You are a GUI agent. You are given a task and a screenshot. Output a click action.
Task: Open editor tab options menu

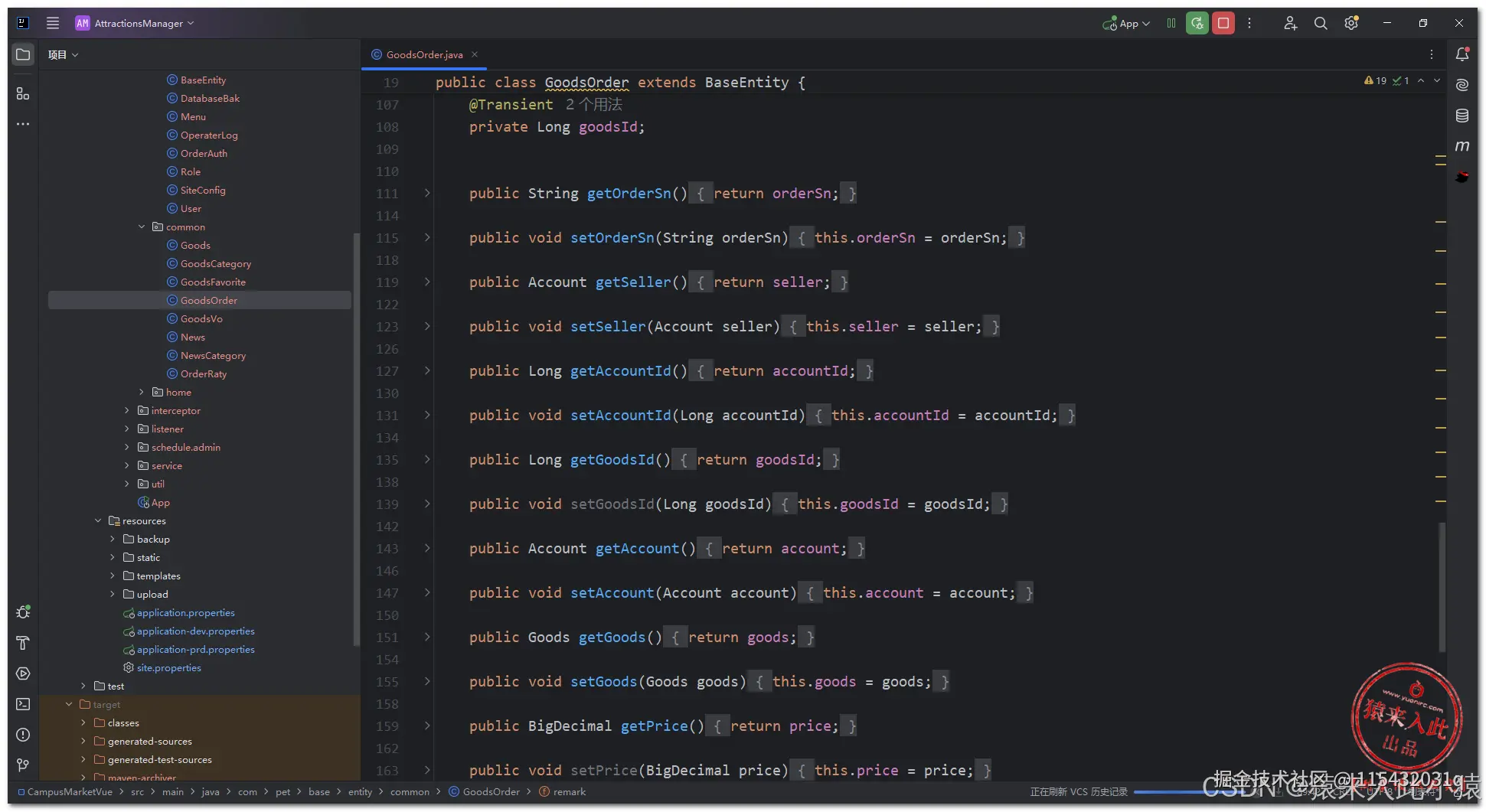tap(1432, 54)
